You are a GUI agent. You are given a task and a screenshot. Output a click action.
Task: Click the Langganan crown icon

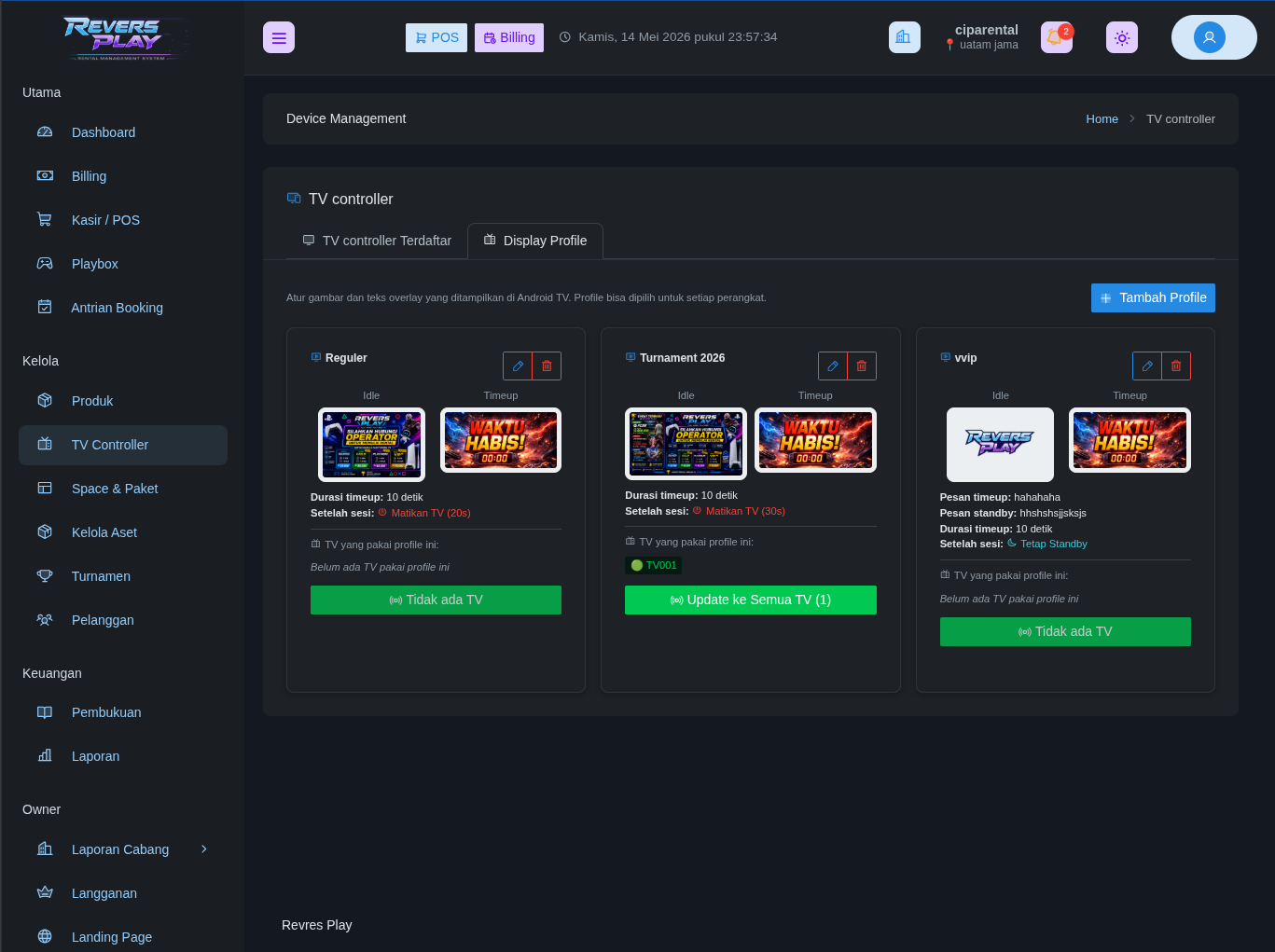45,892
